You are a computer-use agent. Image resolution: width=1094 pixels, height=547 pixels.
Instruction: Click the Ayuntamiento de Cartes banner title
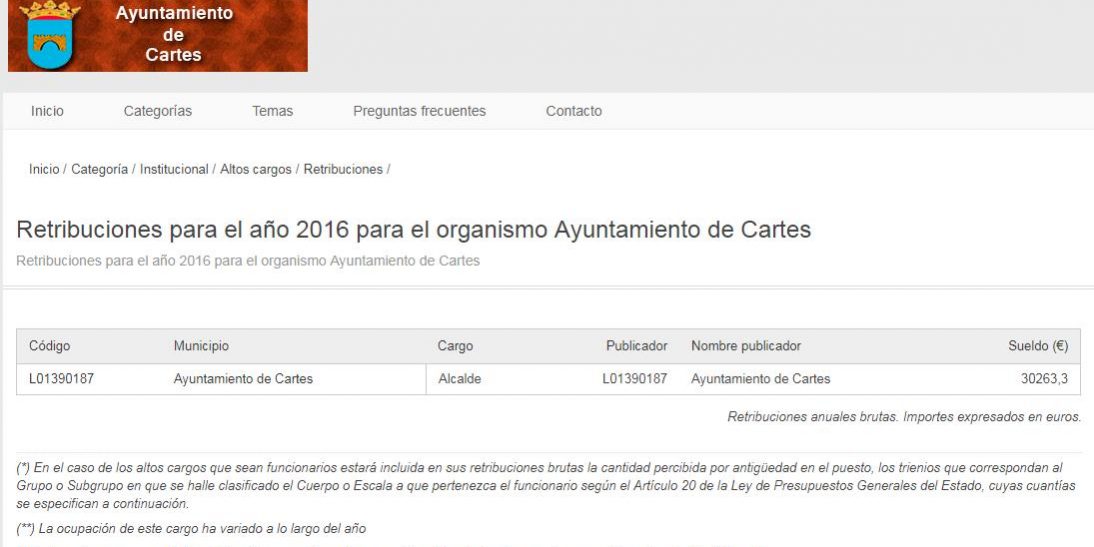pos(173,34)
